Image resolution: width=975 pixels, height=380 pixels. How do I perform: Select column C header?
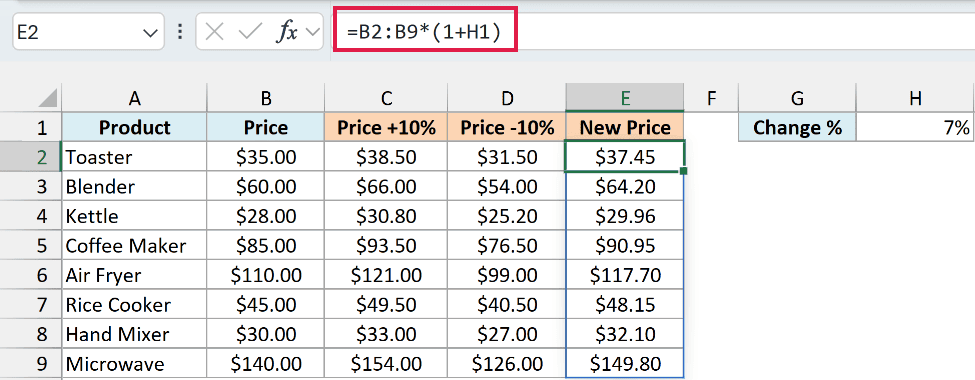pos(386,98)
